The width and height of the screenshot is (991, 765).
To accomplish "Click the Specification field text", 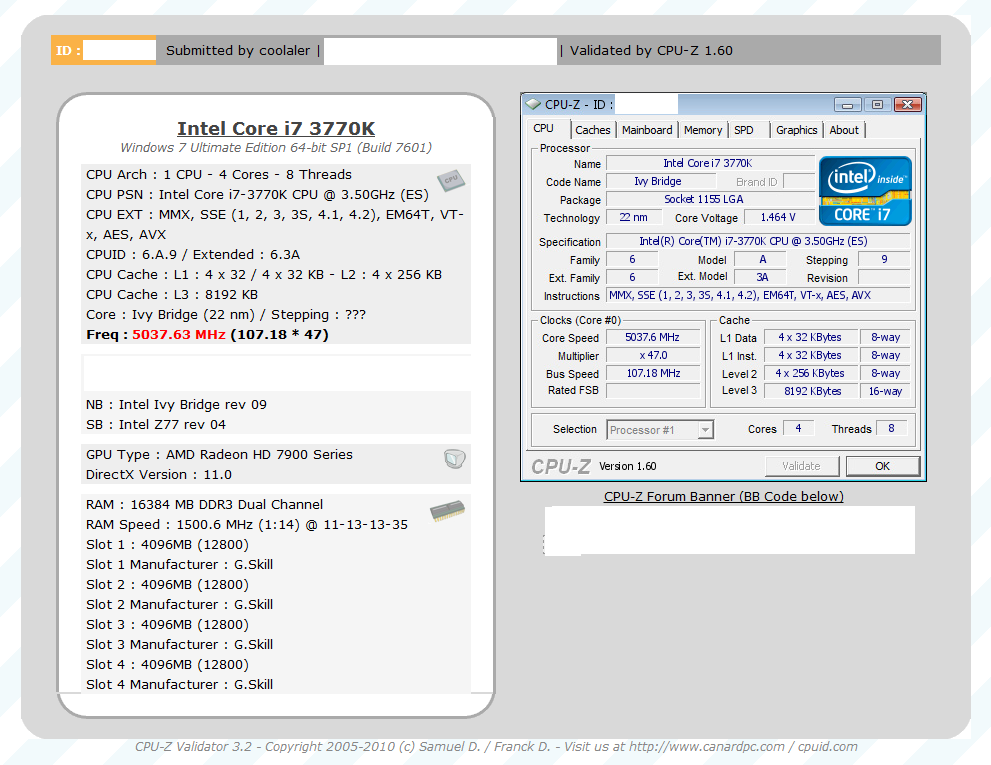I will 758,241.
